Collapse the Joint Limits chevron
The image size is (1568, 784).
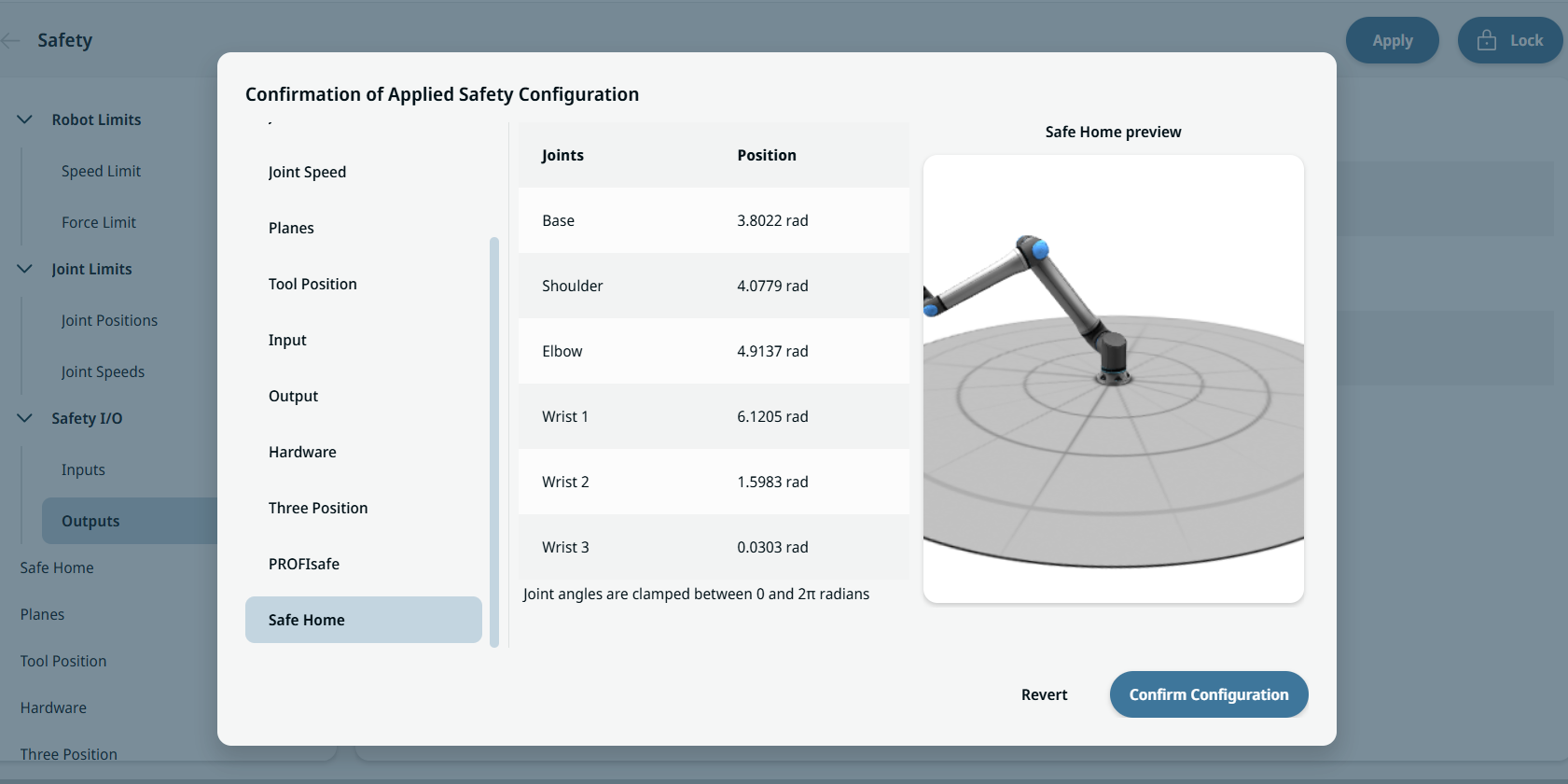pyautogui.click(x=25, y=269)
